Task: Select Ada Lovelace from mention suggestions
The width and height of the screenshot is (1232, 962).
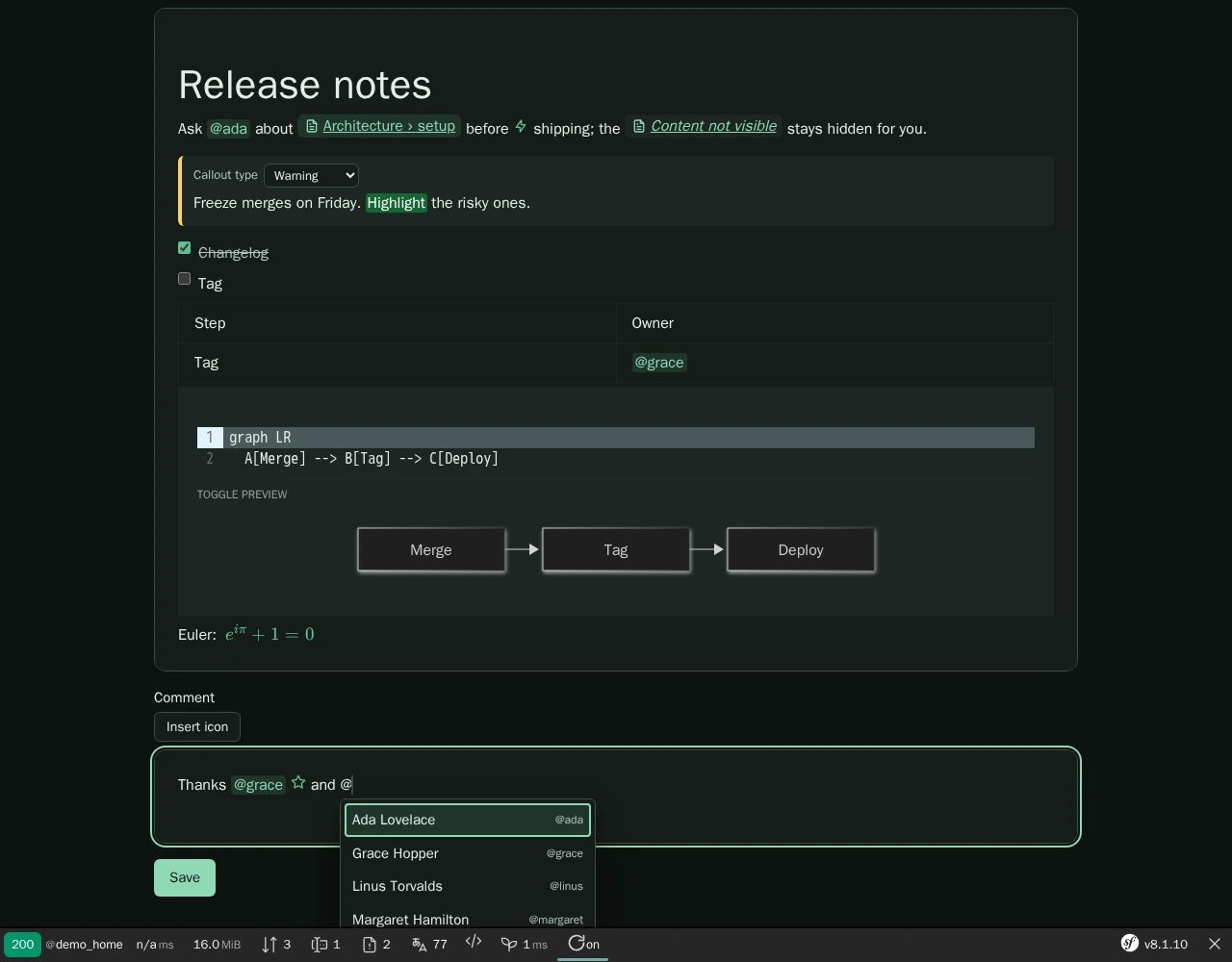Action: pos(468,820)
